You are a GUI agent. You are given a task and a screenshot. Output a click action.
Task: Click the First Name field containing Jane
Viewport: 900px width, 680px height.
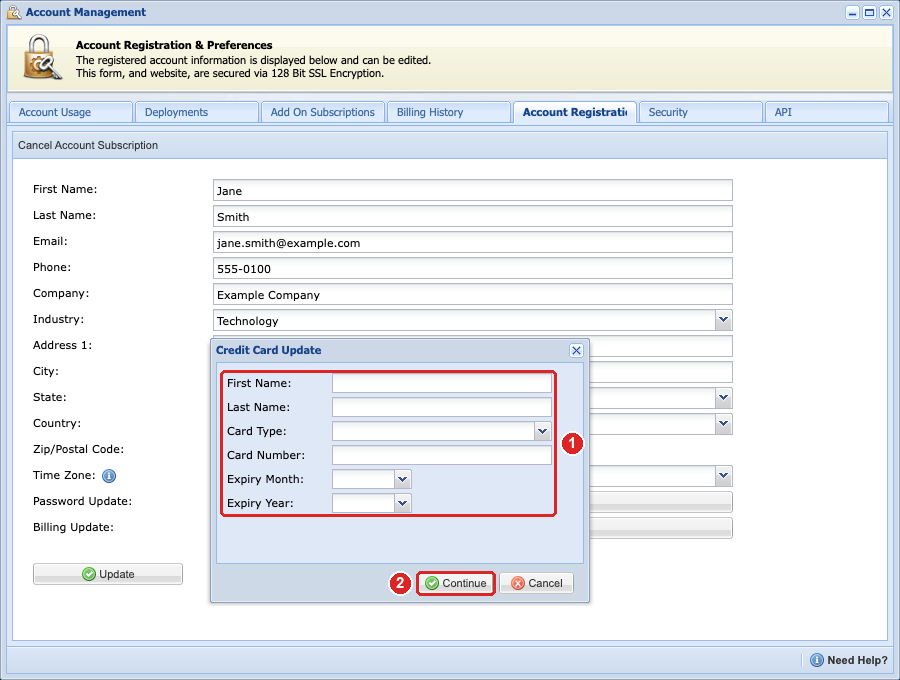click(x=472, y=191)
